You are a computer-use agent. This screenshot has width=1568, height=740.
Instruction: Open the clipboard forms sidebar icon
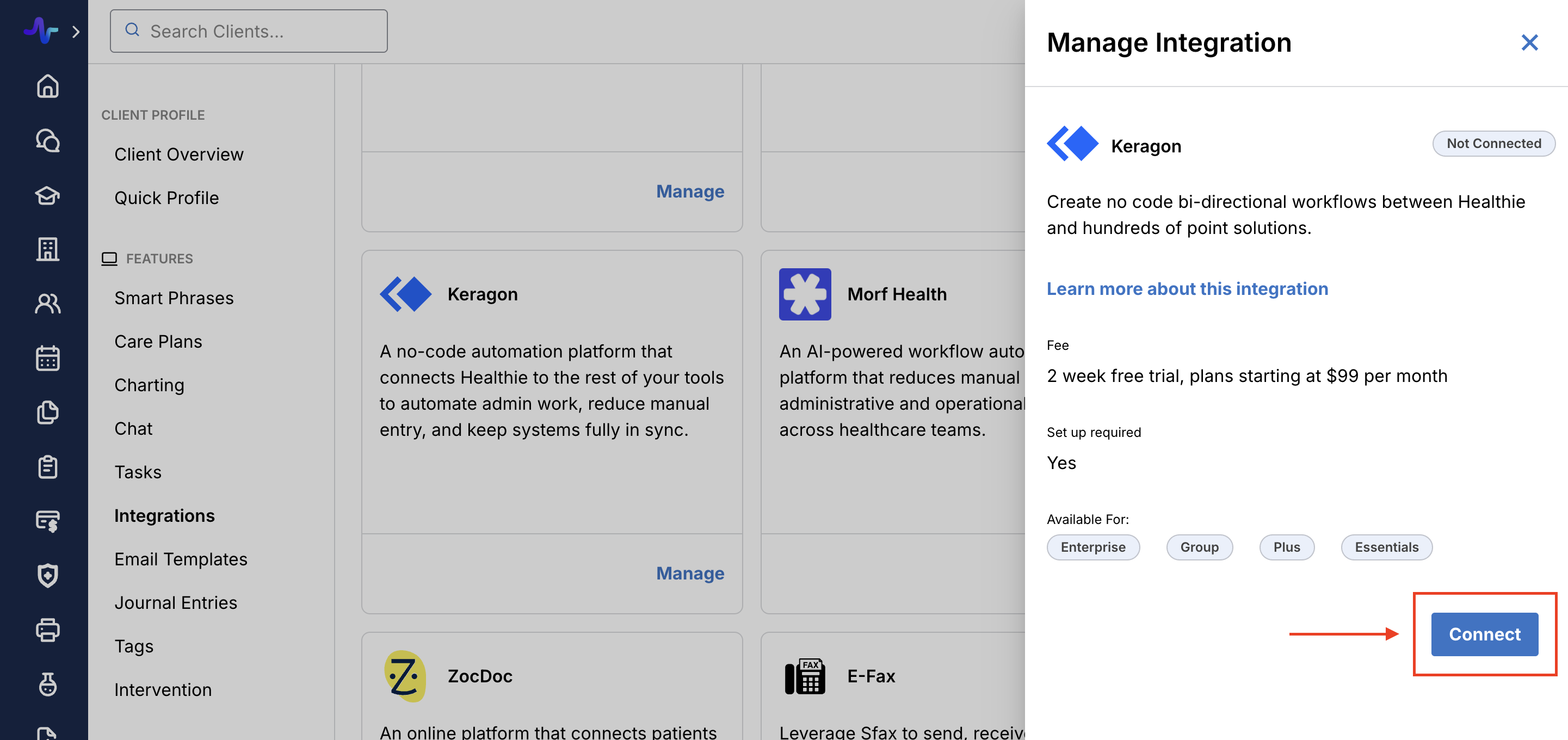coord(47,467)
